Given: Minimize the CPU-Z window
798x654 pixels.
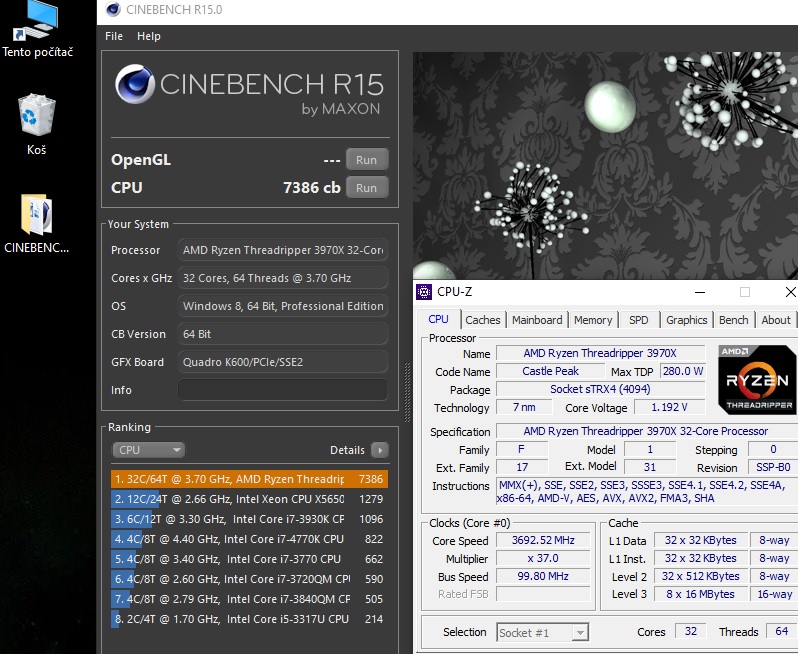Looking at the screenshot, I should pos(700,292).
